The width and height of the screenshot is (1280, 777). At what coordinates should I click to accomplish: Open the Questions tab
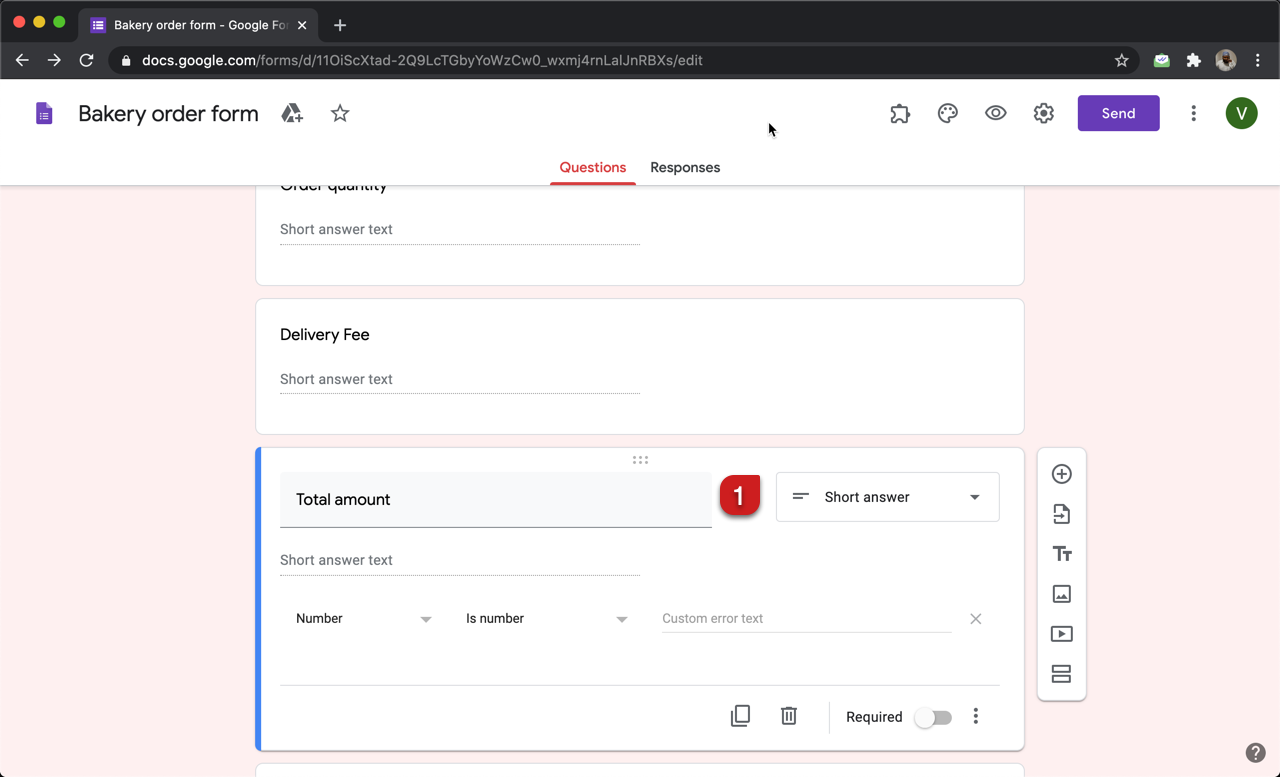[592, 167]
